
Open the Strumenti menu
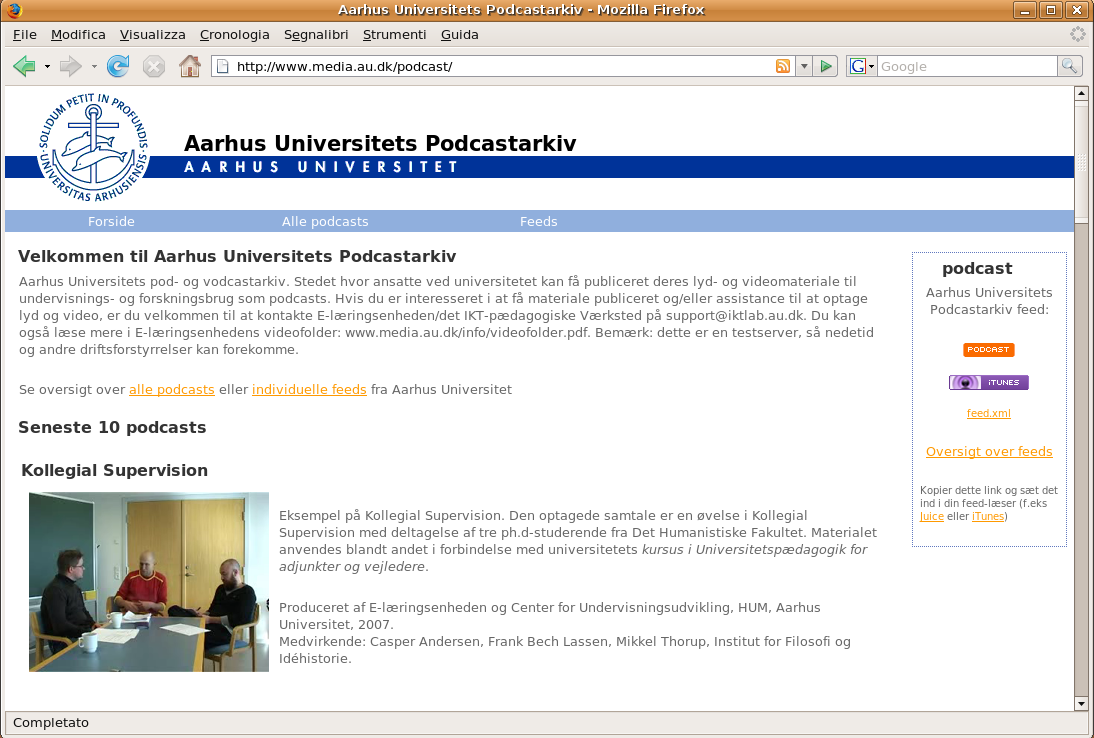tap(394, 34)
